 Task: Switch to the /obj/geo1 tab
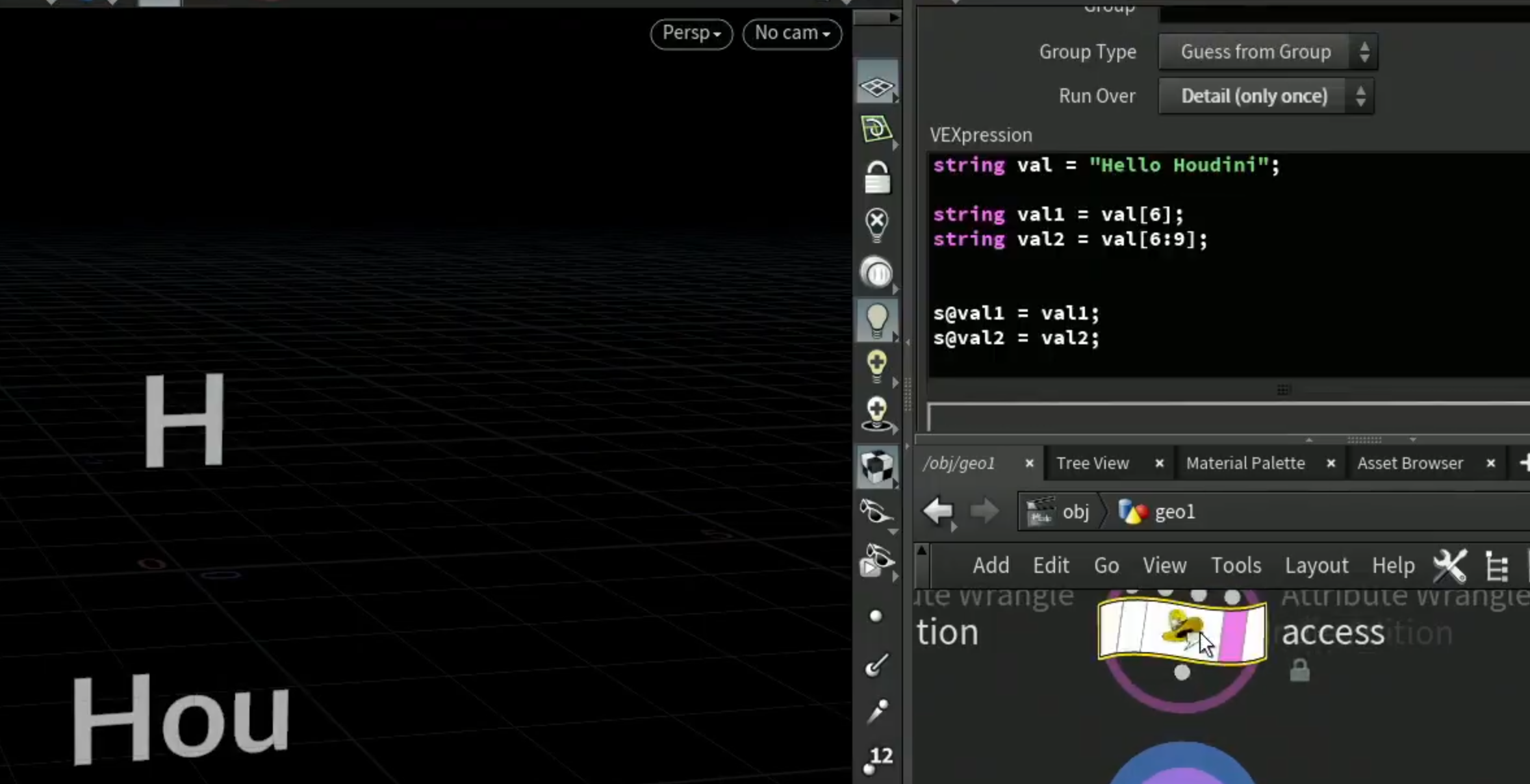tap(959, 463)
